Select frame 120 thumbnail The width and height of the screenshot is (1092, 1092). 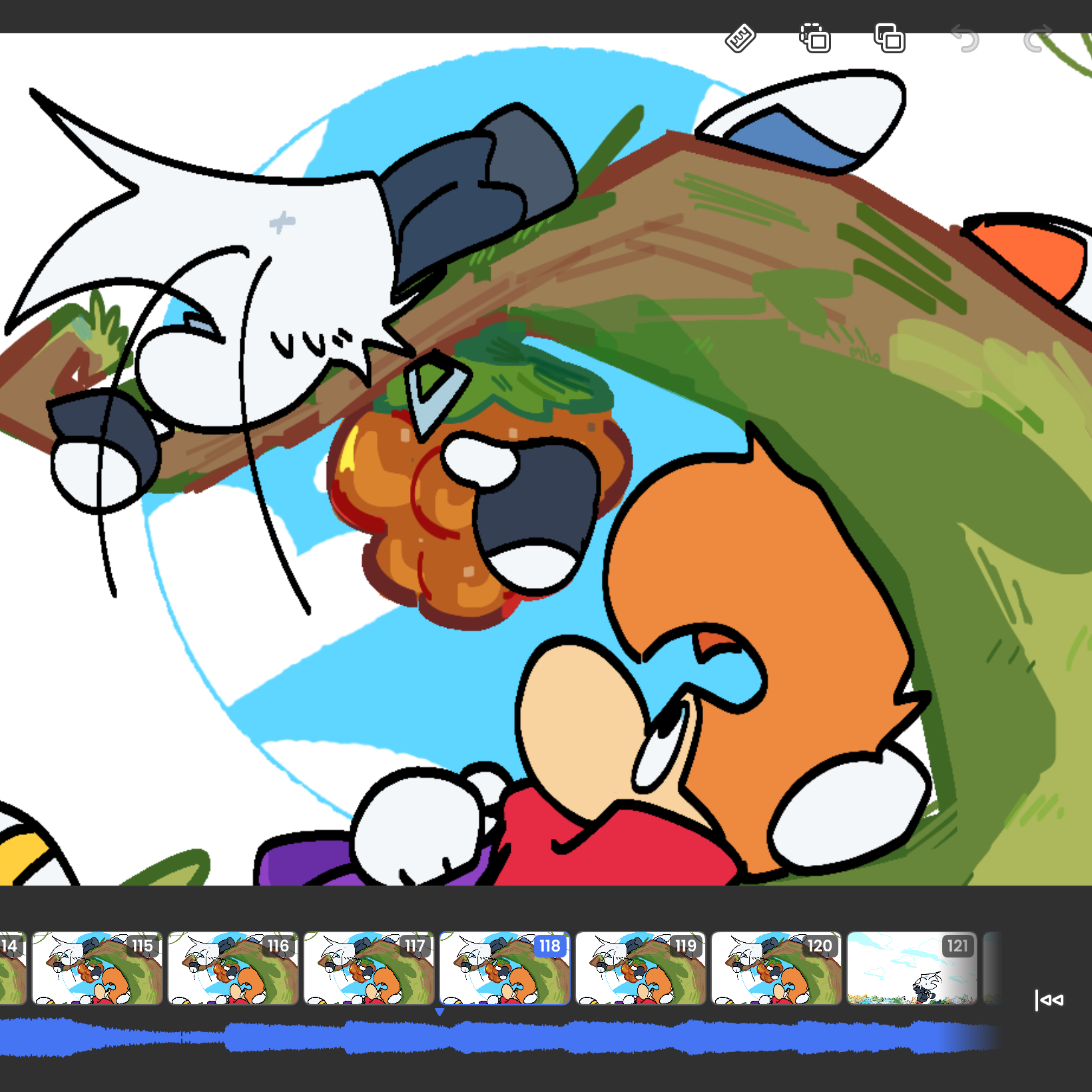[776, 968]
